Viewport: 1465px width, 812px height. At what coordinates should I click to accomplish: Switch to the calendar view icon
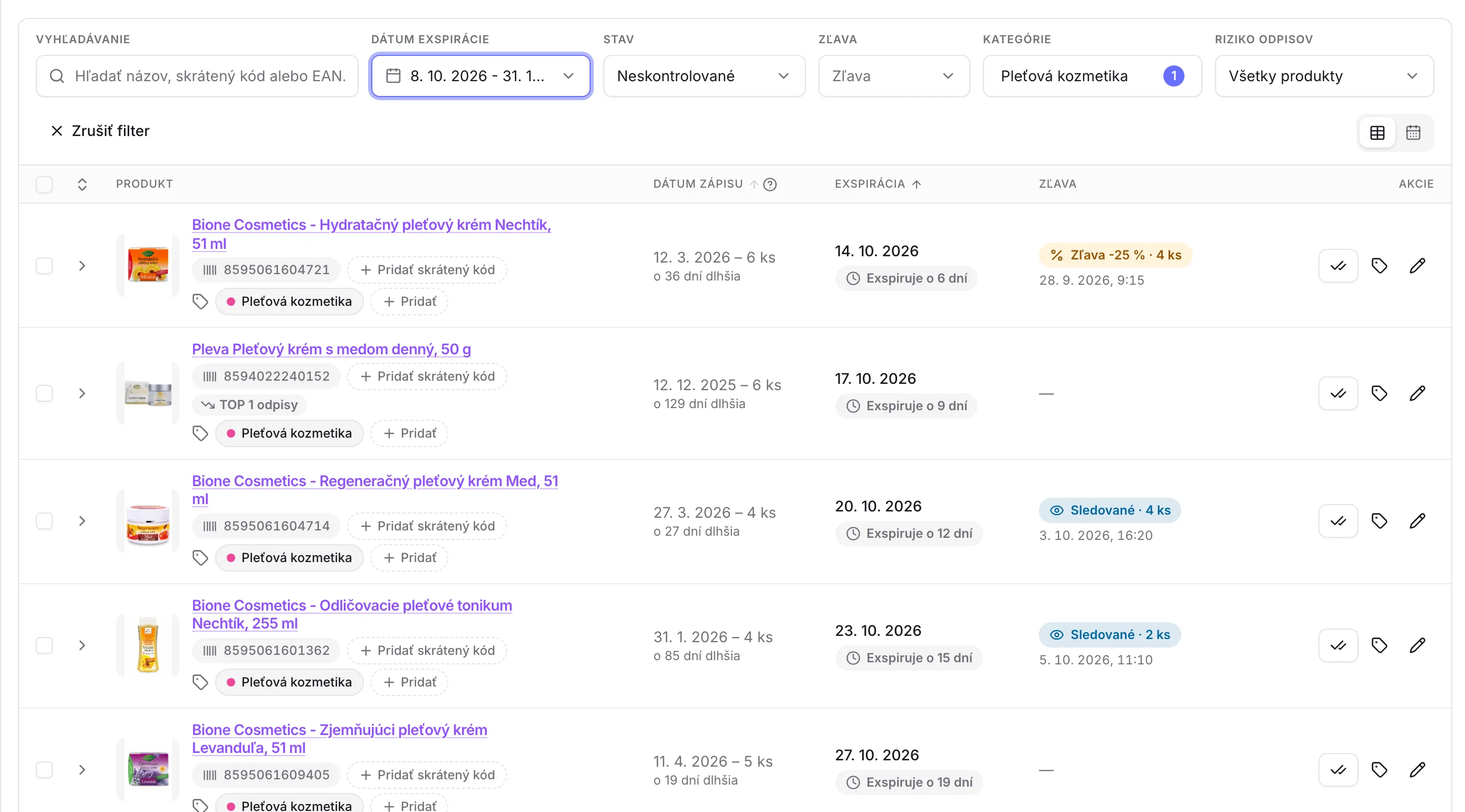pos(1413,132)
